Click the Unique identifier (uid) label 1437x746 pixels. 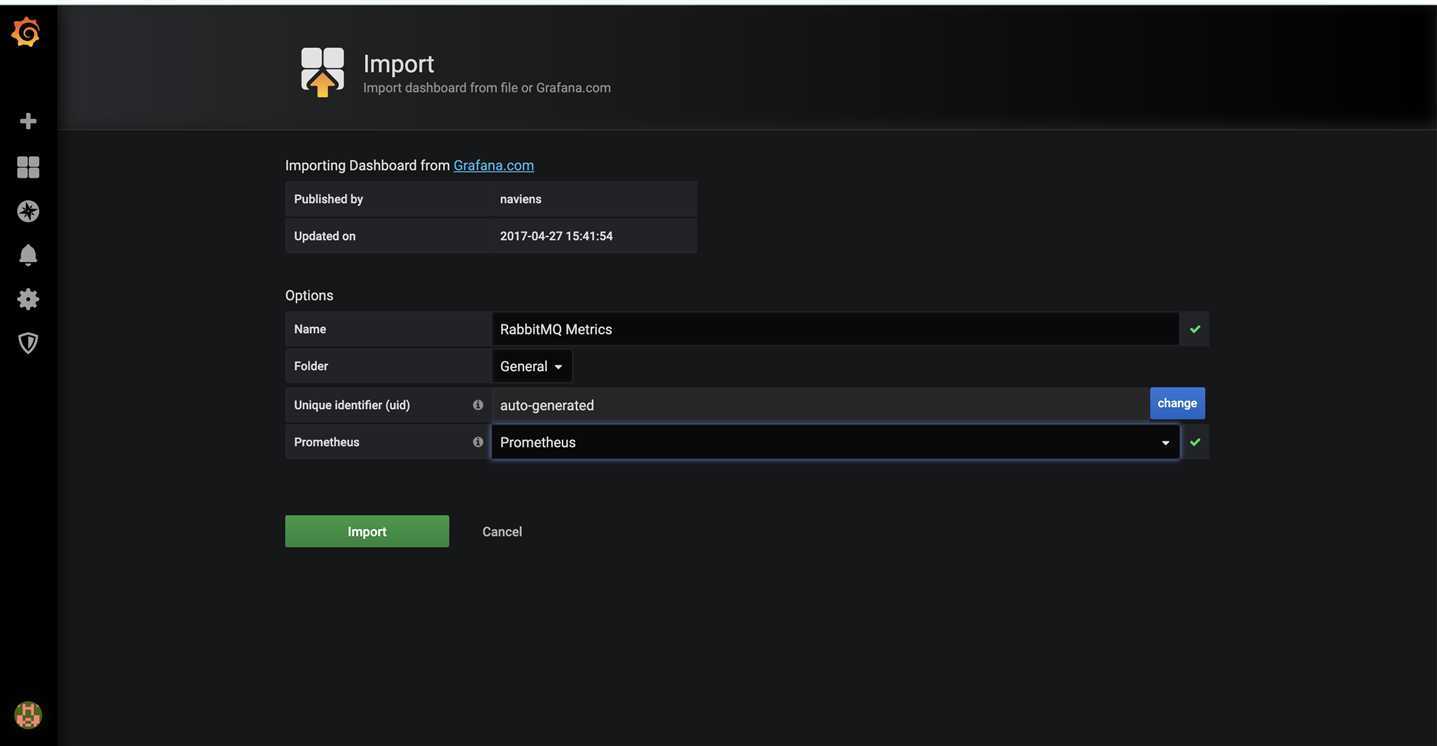pos(352,405)
